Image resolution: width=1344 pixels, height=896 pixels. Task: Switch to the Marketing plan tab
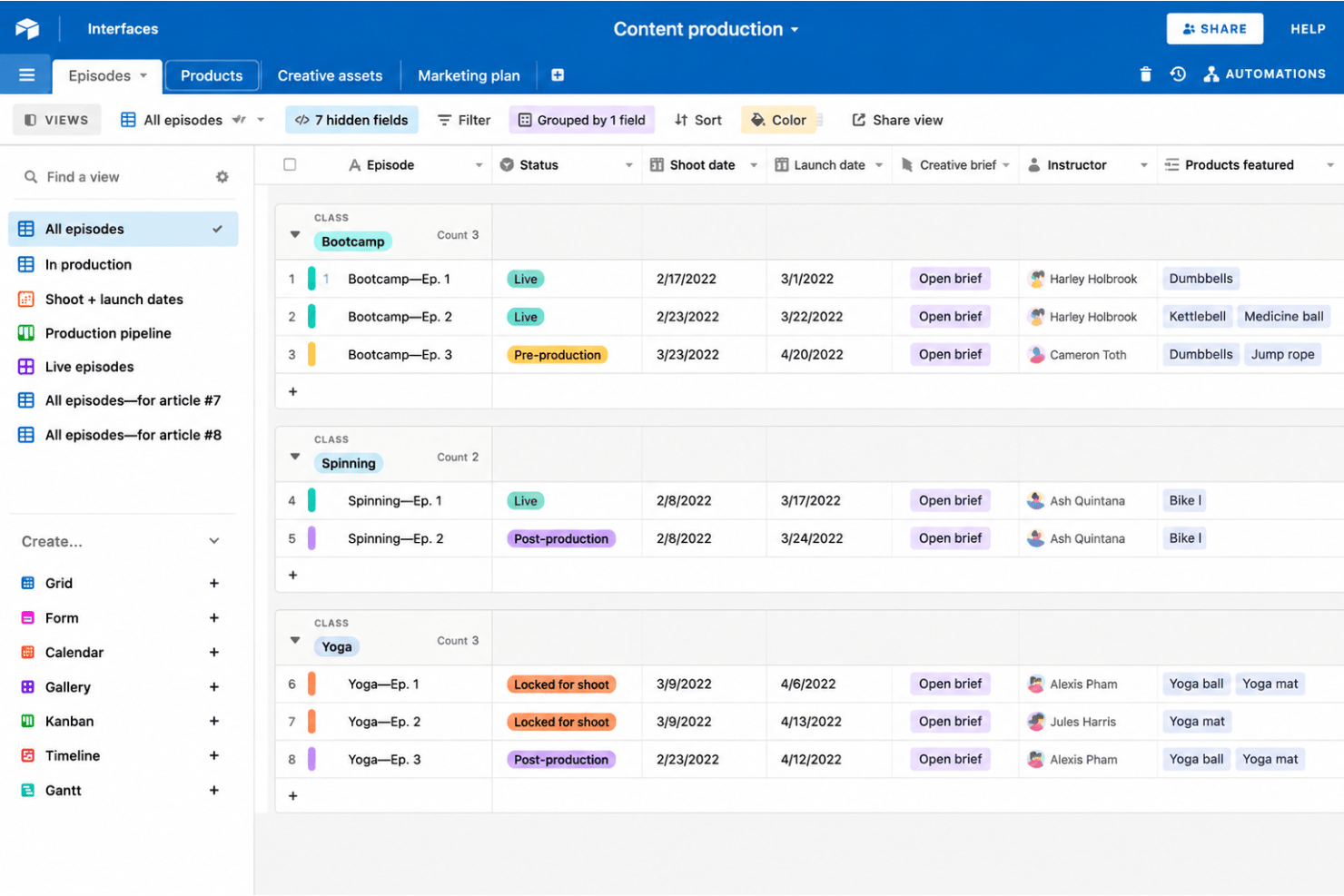[x=469, y=75]
